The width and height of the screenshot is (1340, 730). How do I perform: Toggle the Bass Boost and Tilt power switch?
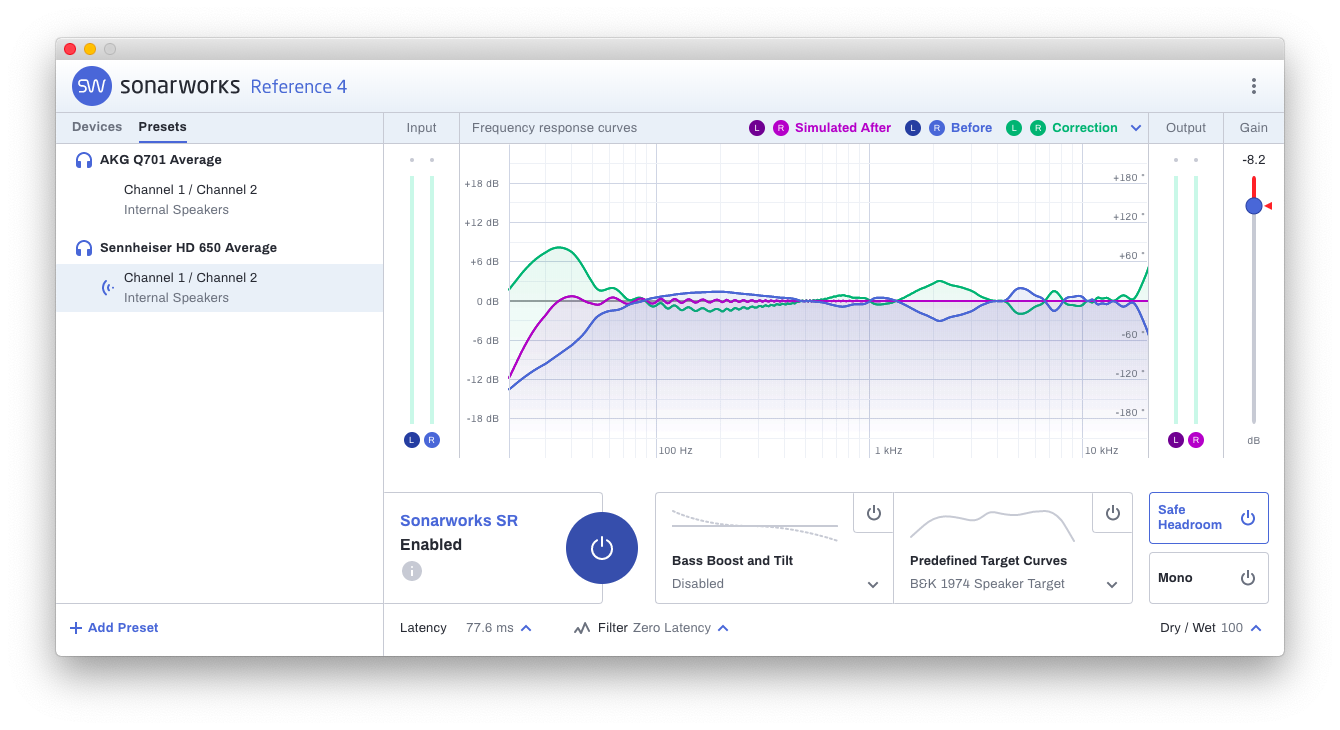click(873, 513)
